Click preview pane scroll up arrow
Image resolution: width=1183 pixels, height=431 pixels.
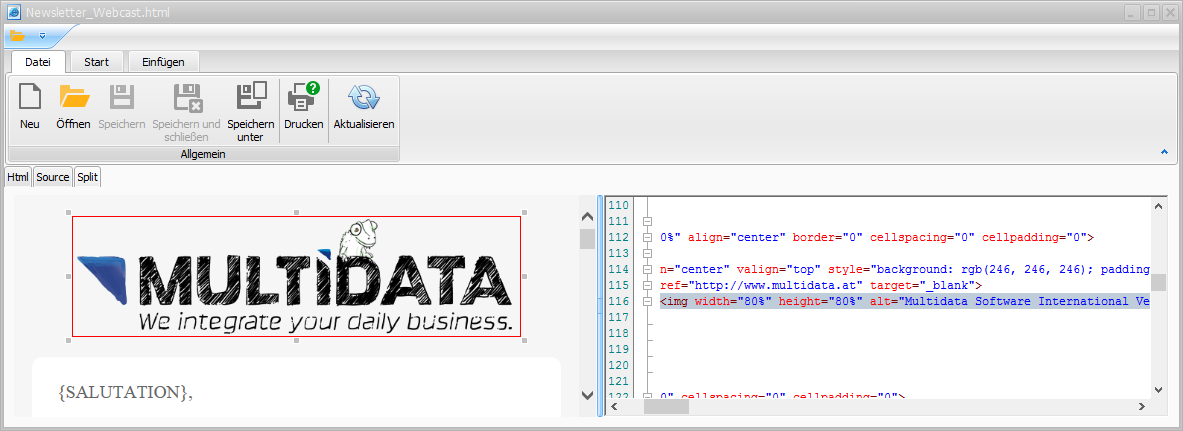[x=587, y=217]
